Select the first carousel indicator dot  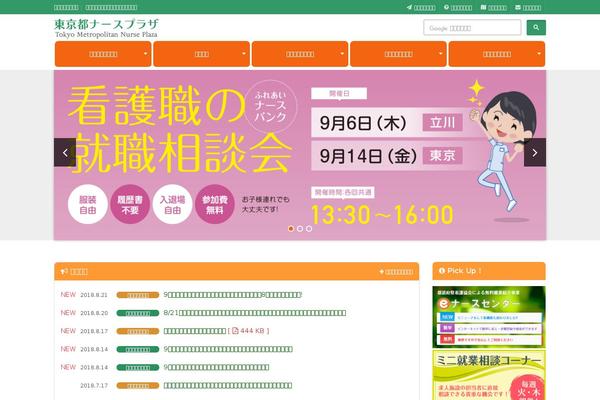(291, 229)
